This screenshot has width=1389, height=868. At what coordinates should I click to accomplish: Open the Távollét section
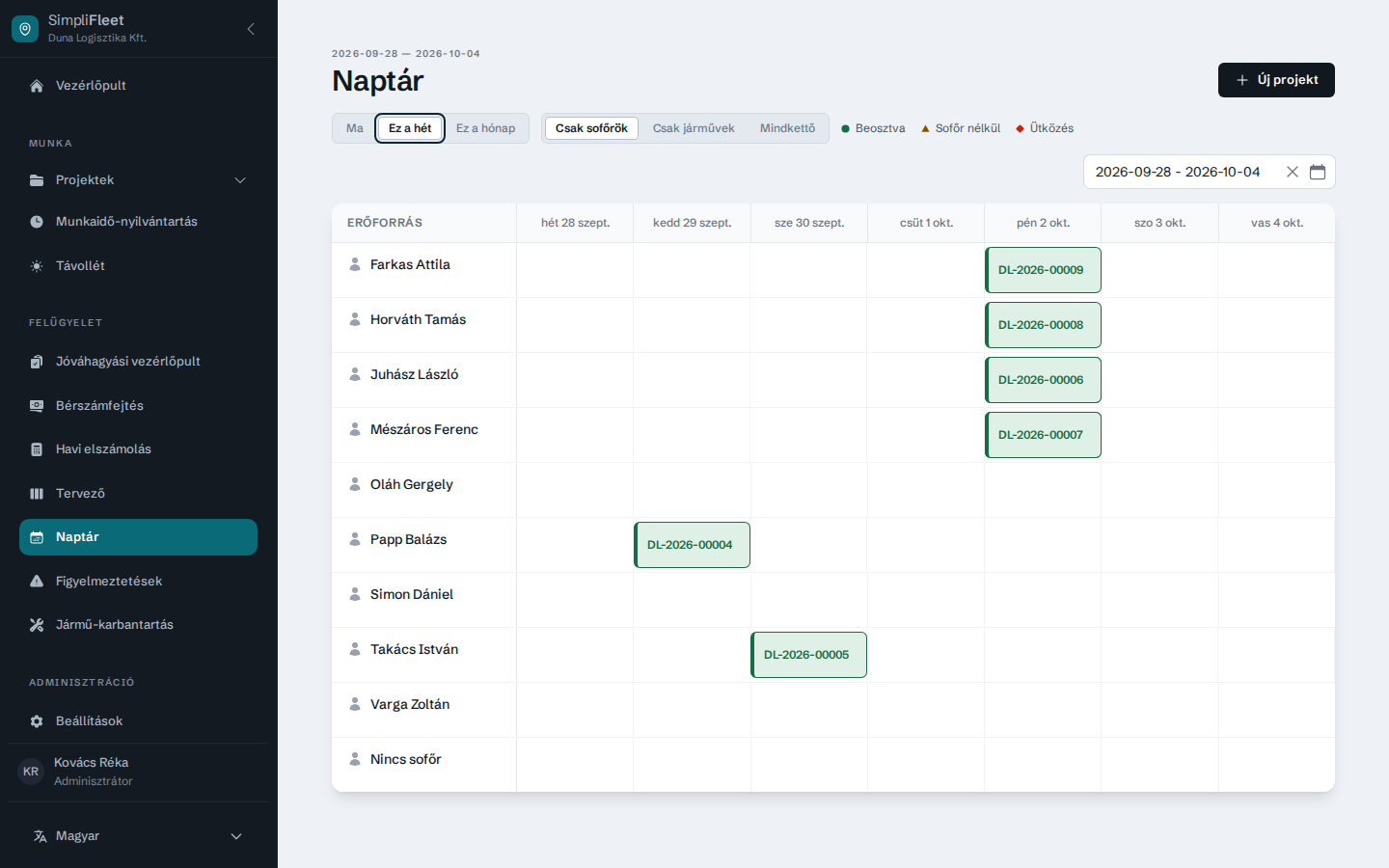[138, 266]
